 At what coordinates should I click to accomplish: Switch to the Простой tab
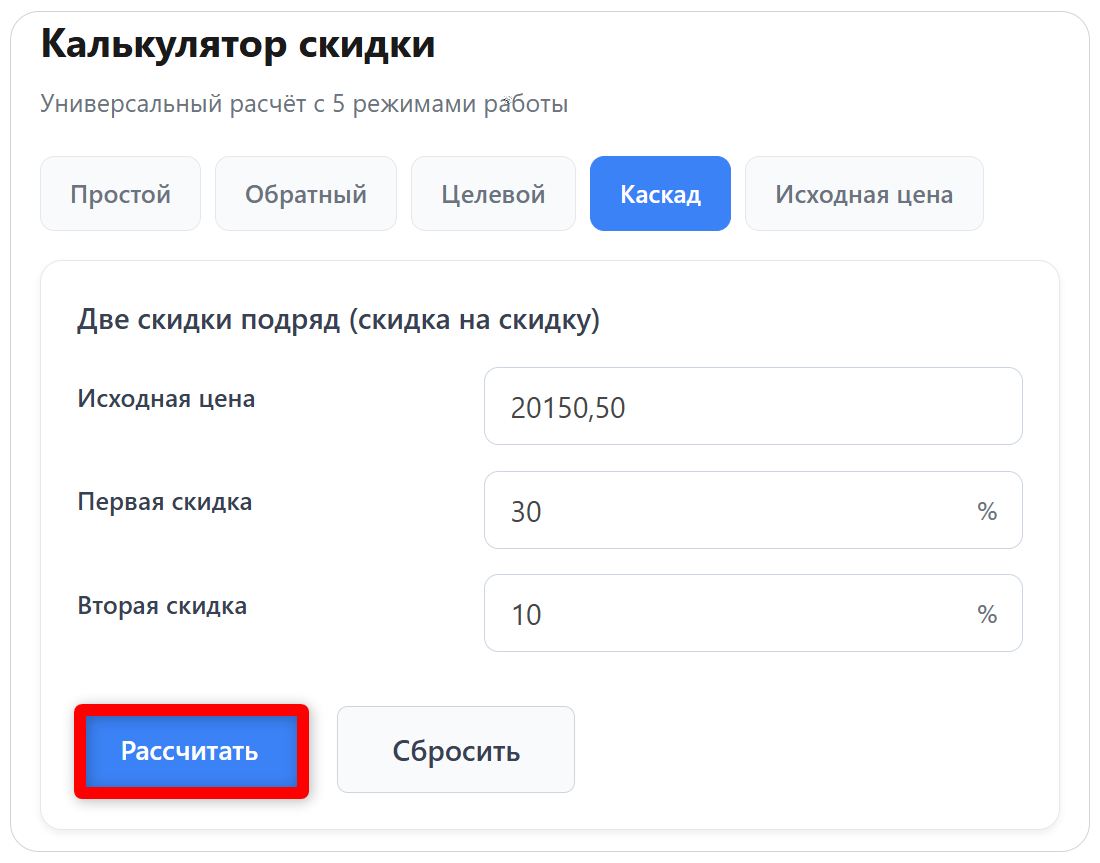[120, 193]
